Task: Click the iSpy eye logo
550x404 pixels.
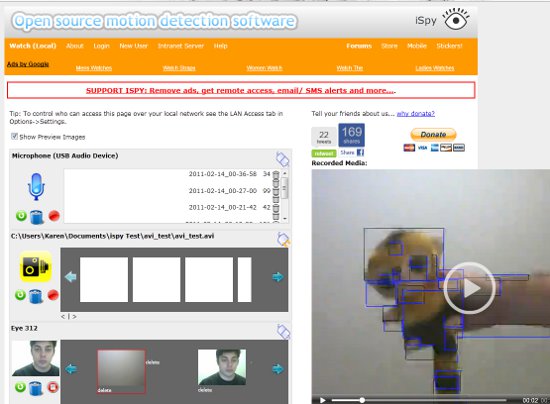Action: point(456,20)
